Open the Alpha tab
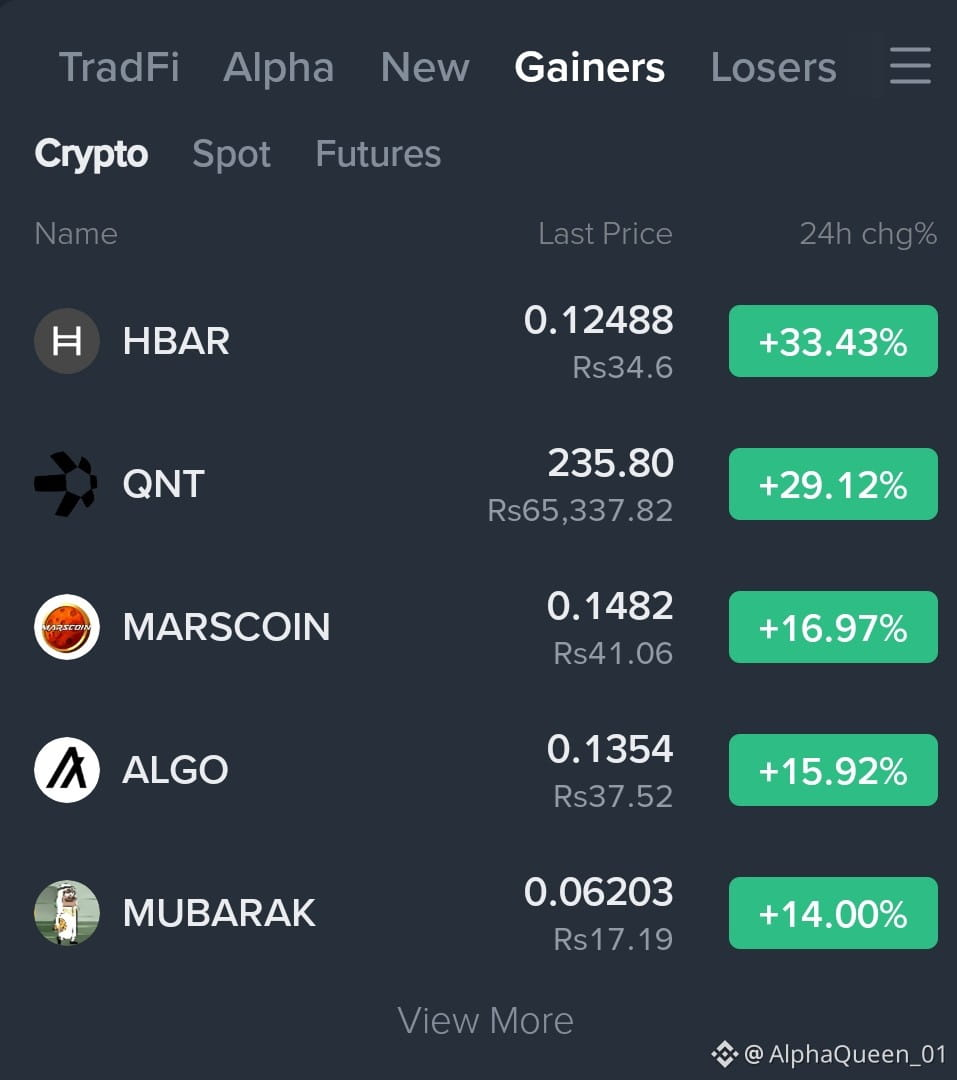 pyautogui.click(x=278, y=68)
